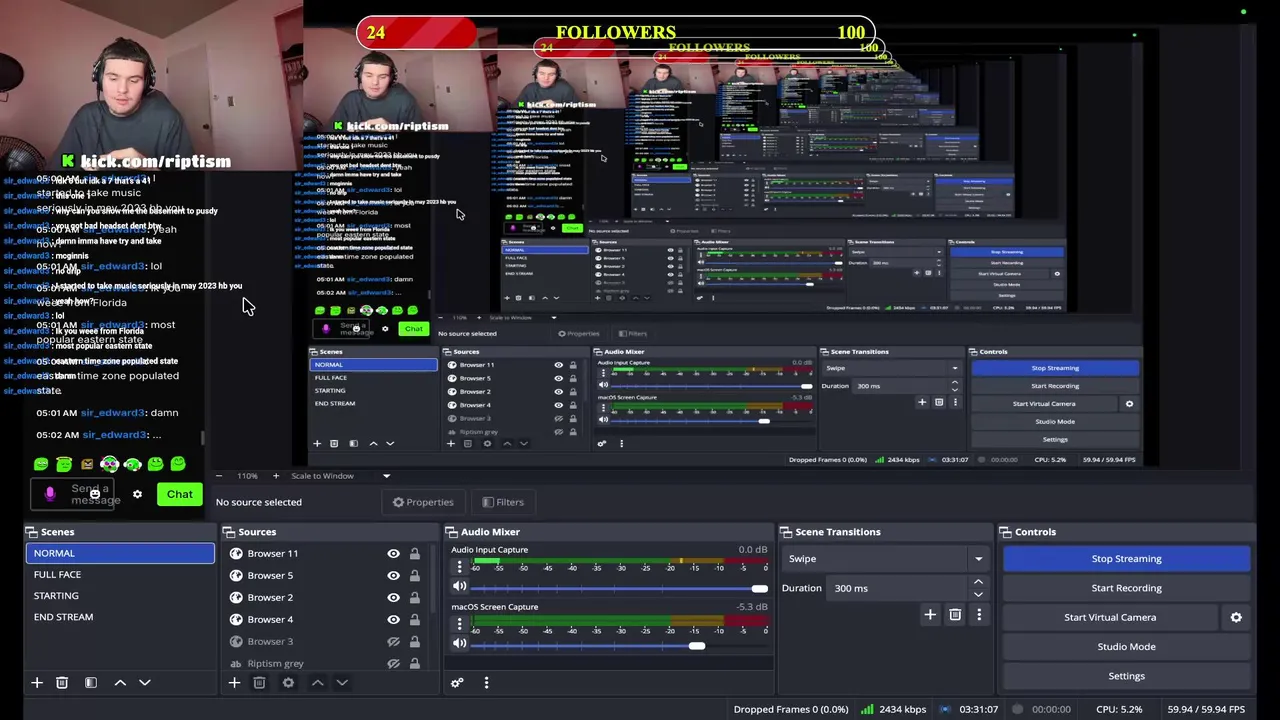Adjust macOS Screen Capture volume slider

tap(696, 645)
